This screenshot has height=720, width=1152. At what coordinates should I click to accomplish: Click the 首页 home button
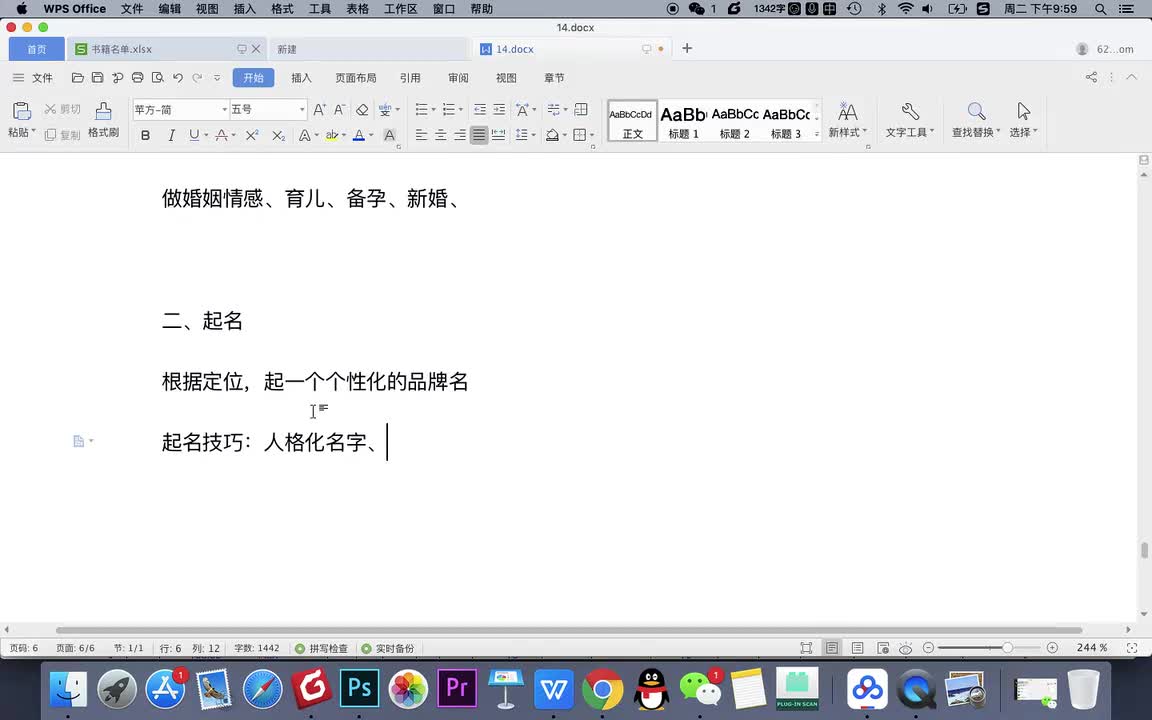coord(37,49)
